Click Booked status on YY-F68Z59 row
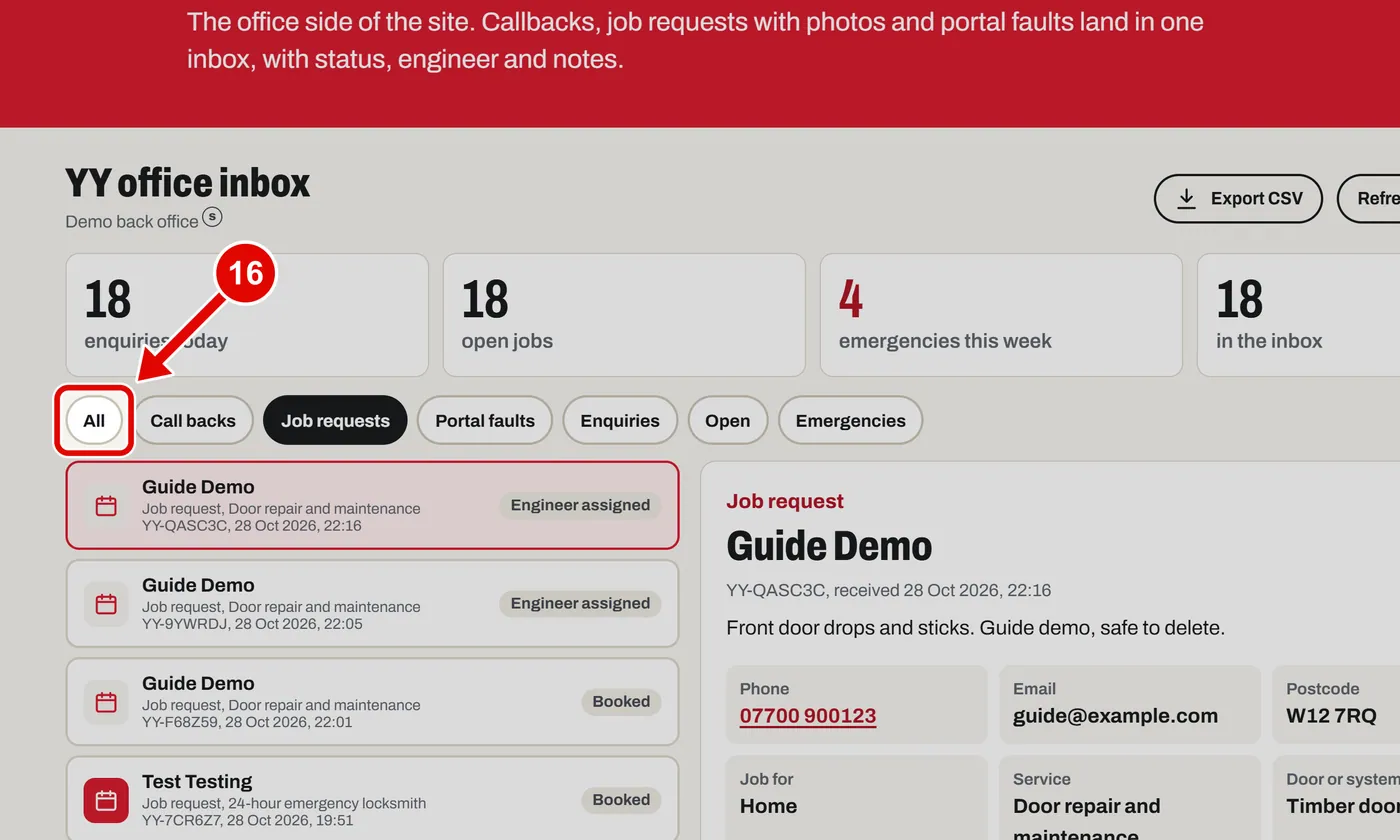 [621, 702]
